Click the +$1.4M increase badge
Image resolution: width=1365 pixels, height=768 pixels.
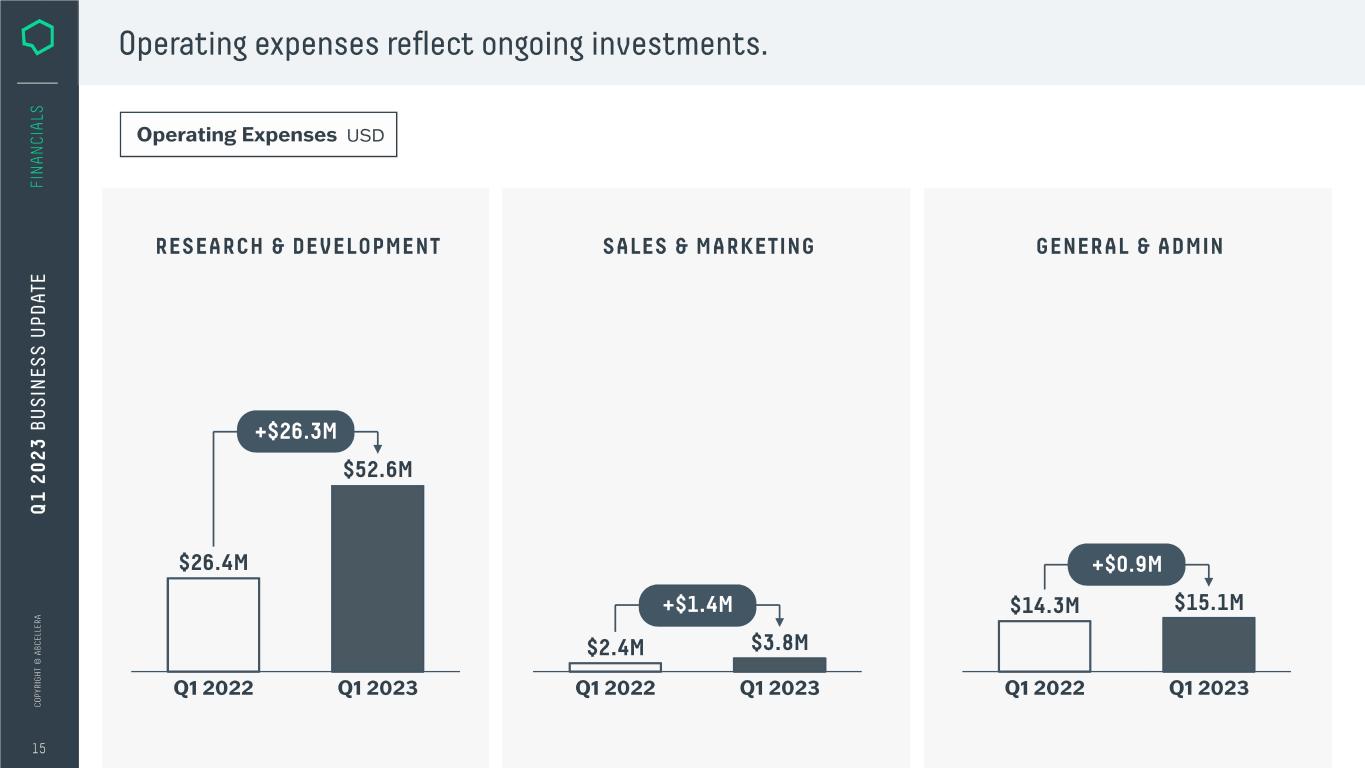coord(698,604)
